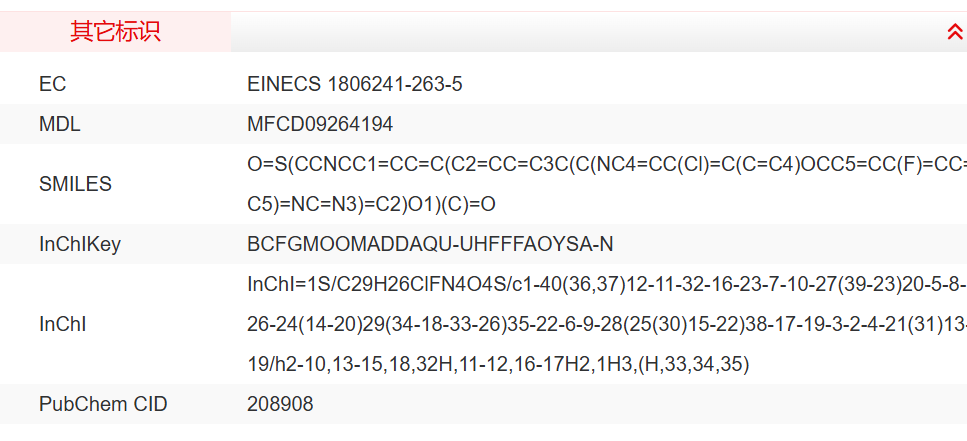
Task: Select the InChI row label
Action: point(62,324)
